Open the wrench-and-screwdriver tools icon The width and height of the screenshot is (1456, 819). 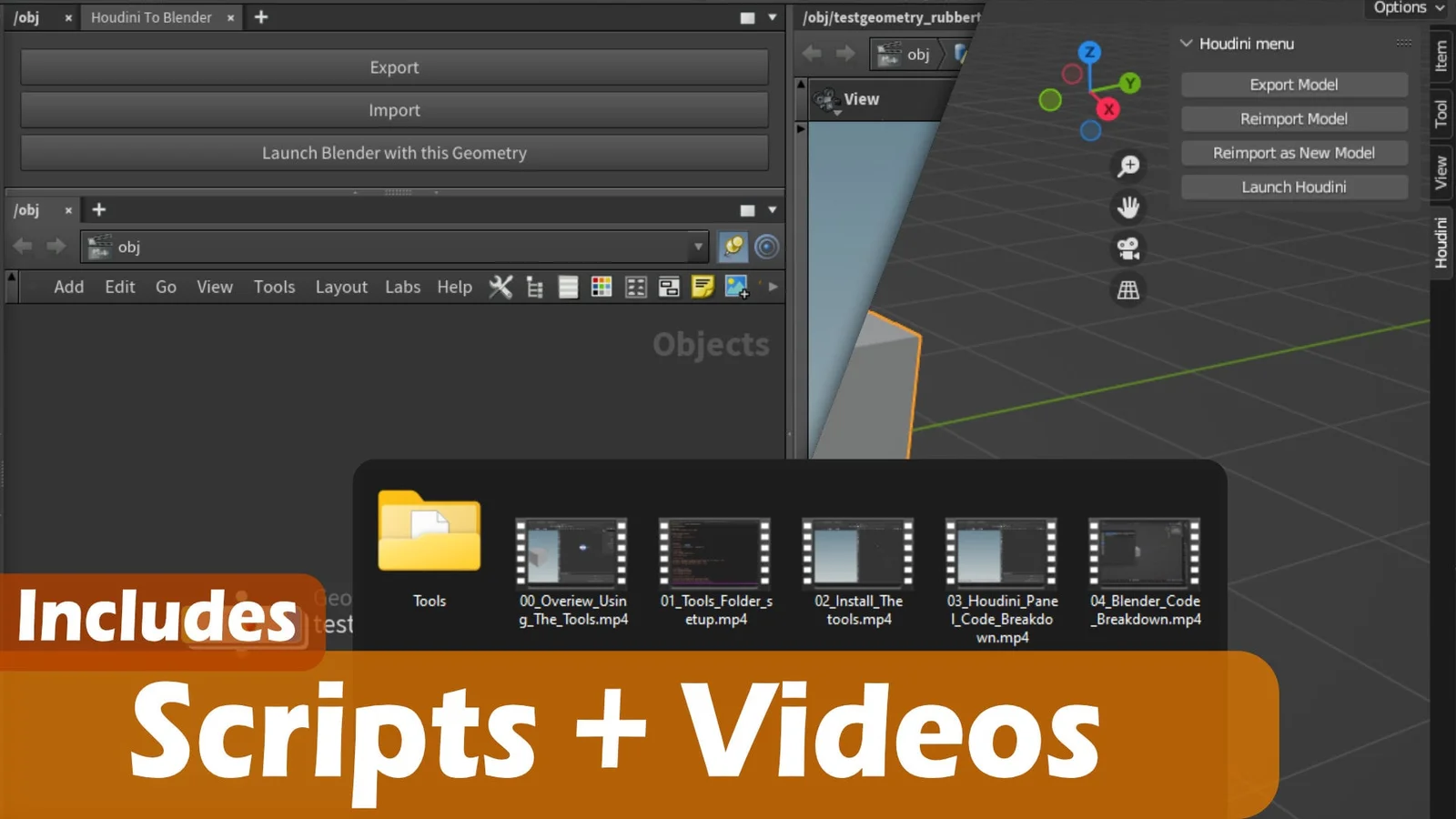click(x=500, y=287)
